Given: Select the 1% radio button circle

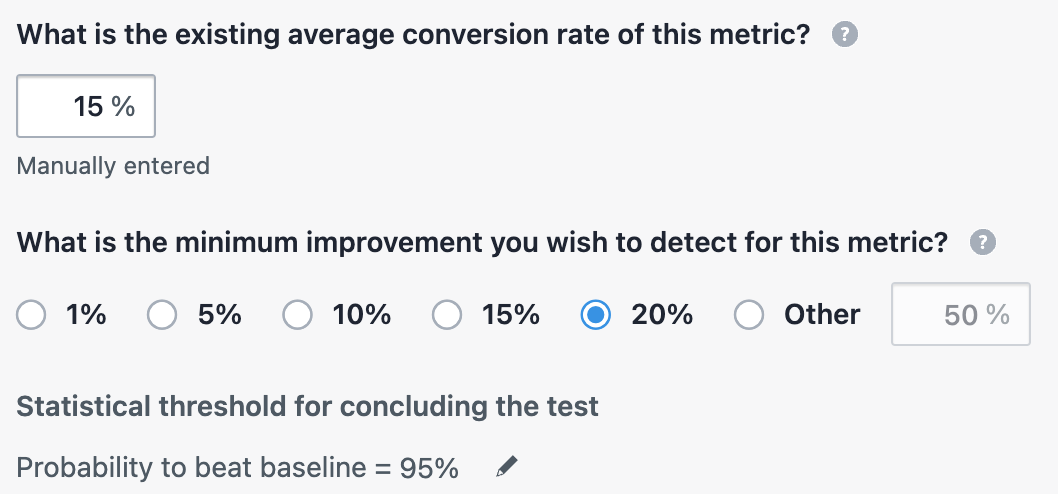Looking at the screenshot, I should (32, 315).
